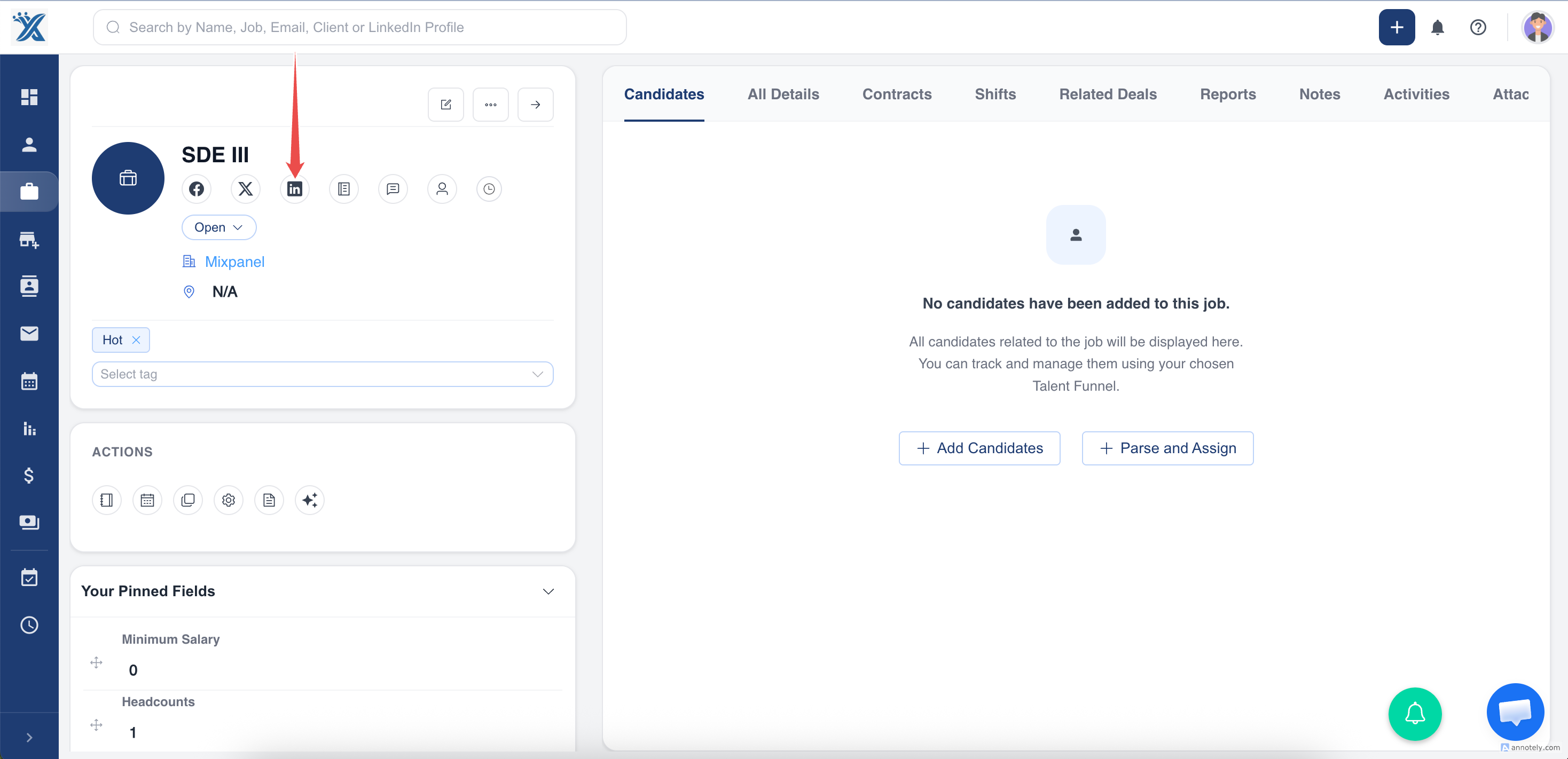Open the job description document icon
This screenshot has height=759, width=1568.
344,189
